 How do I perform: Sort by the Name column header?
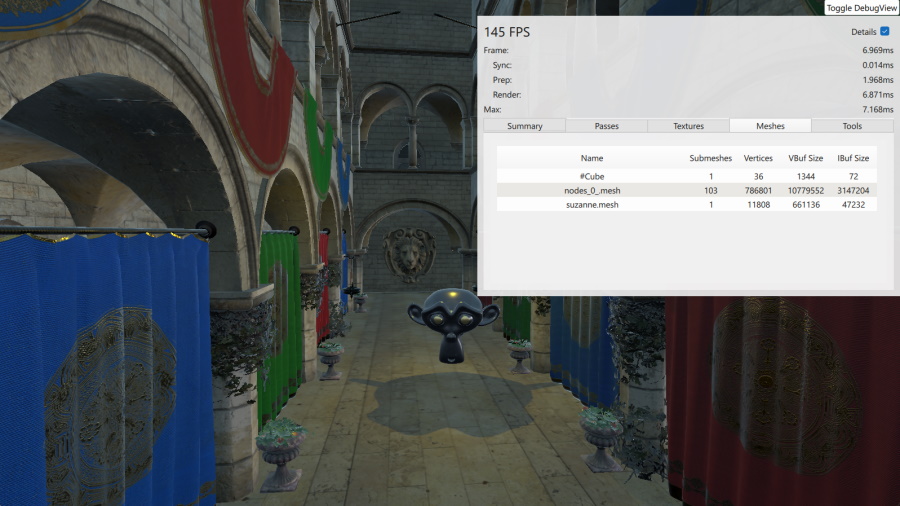click(x=592, y=158)
